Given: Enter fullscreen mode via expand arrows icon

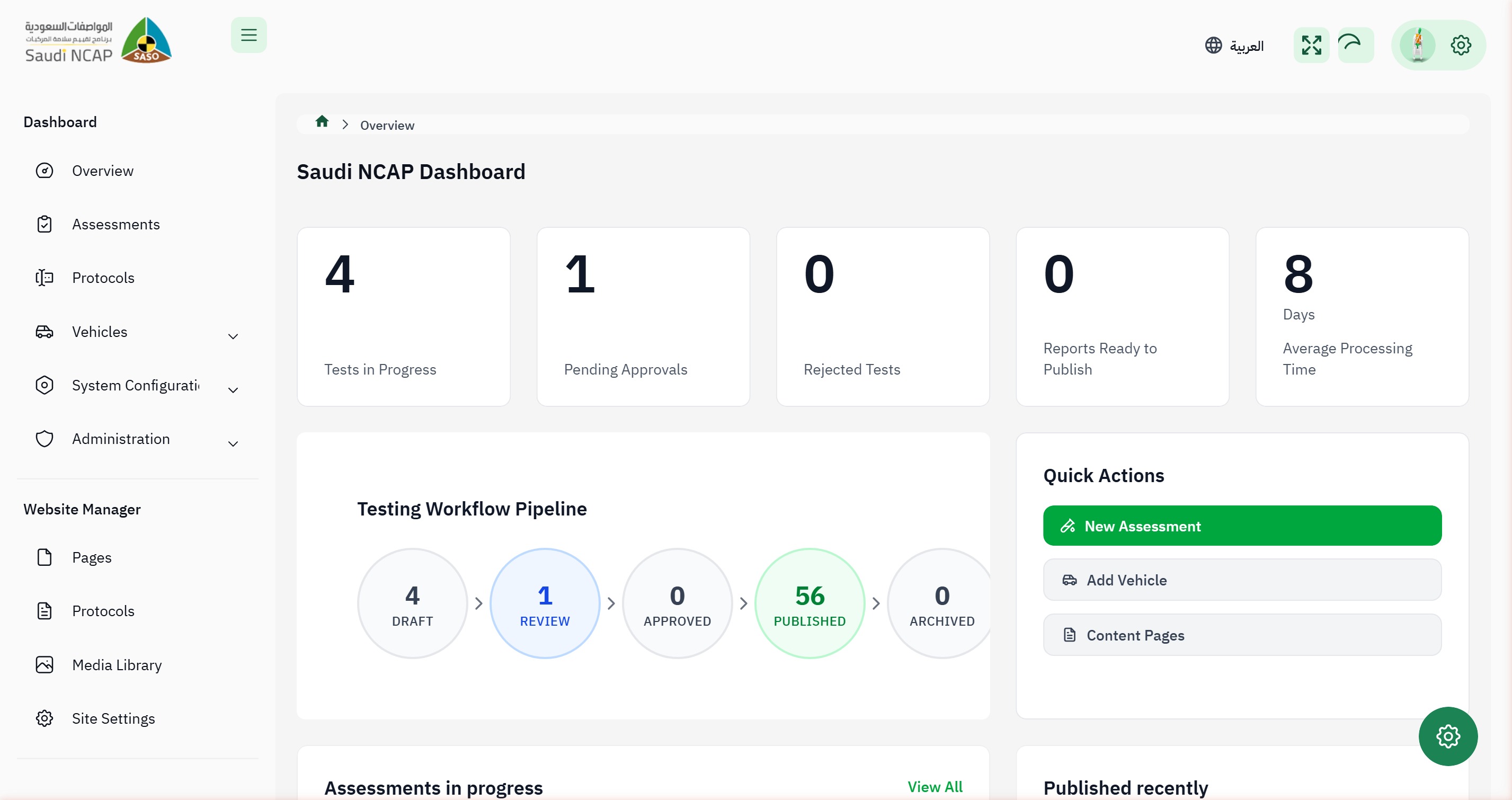Looking at the screenshot, I should tap(1311, 45).
